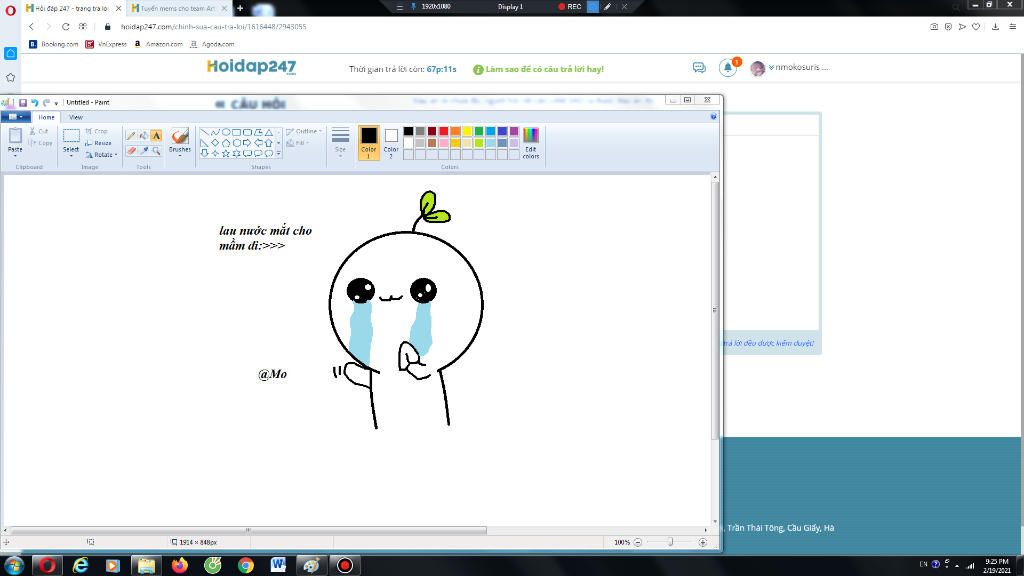Click the Zoom out minus button in Paint
Viewport: 1024px width, 576px height.
637,542
